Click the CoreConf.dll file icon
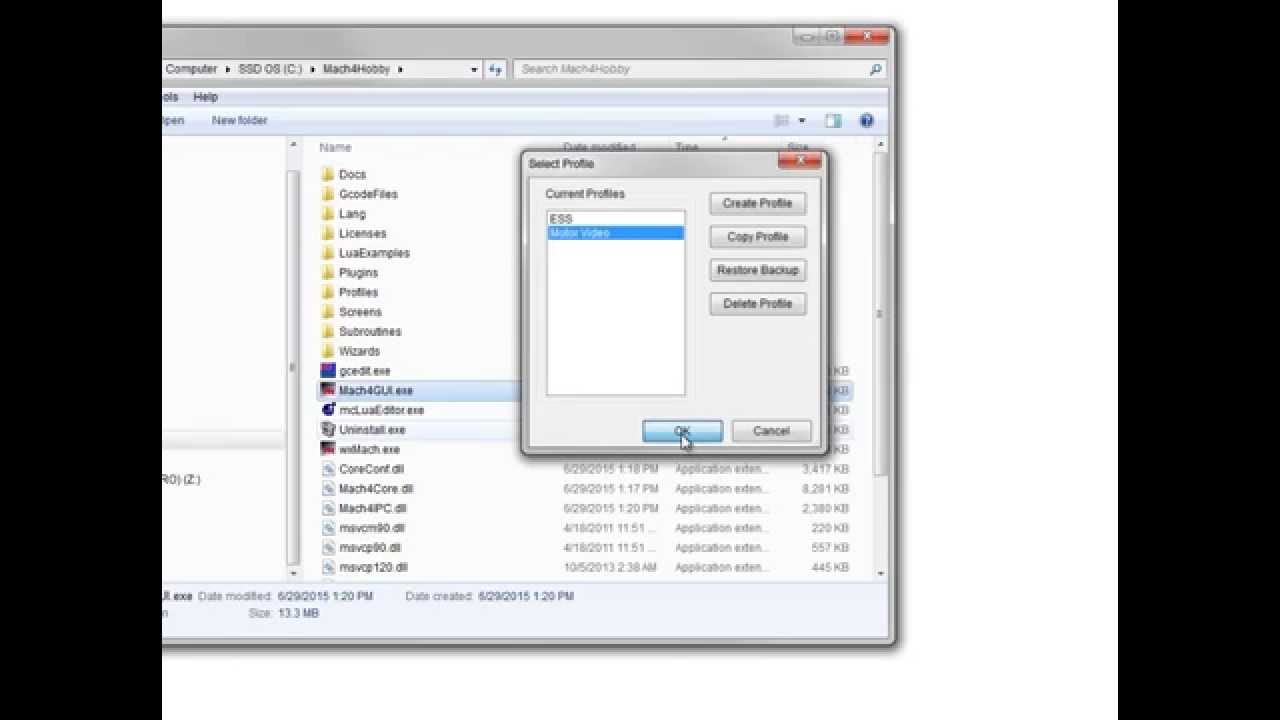This screenshot has height=720, width=1280. point(327,469)
